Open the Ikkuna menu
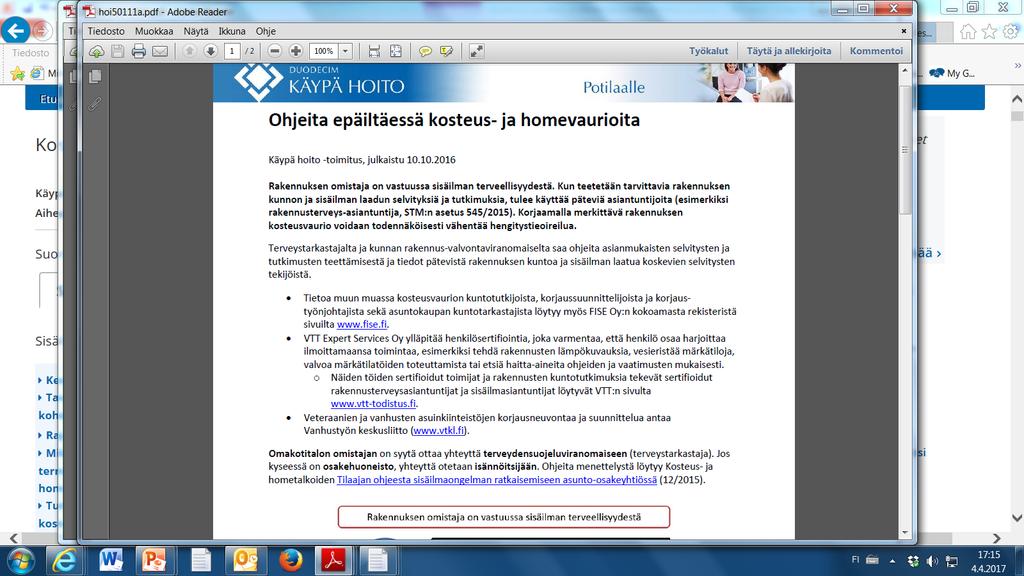The height and width of the screenshot is (576, 1024). [x=232, y=31]
